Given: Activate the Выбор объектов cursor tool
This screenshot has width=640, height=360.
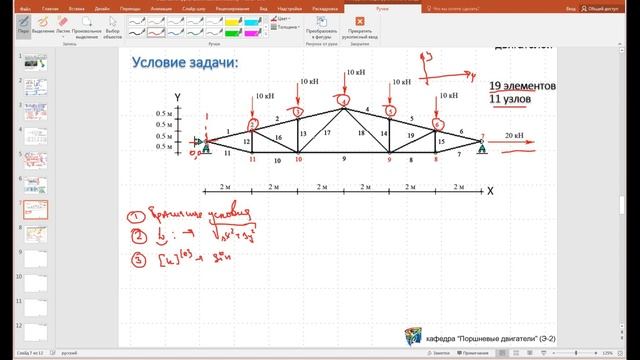Looking at the screenshot, I should point(113,27).
